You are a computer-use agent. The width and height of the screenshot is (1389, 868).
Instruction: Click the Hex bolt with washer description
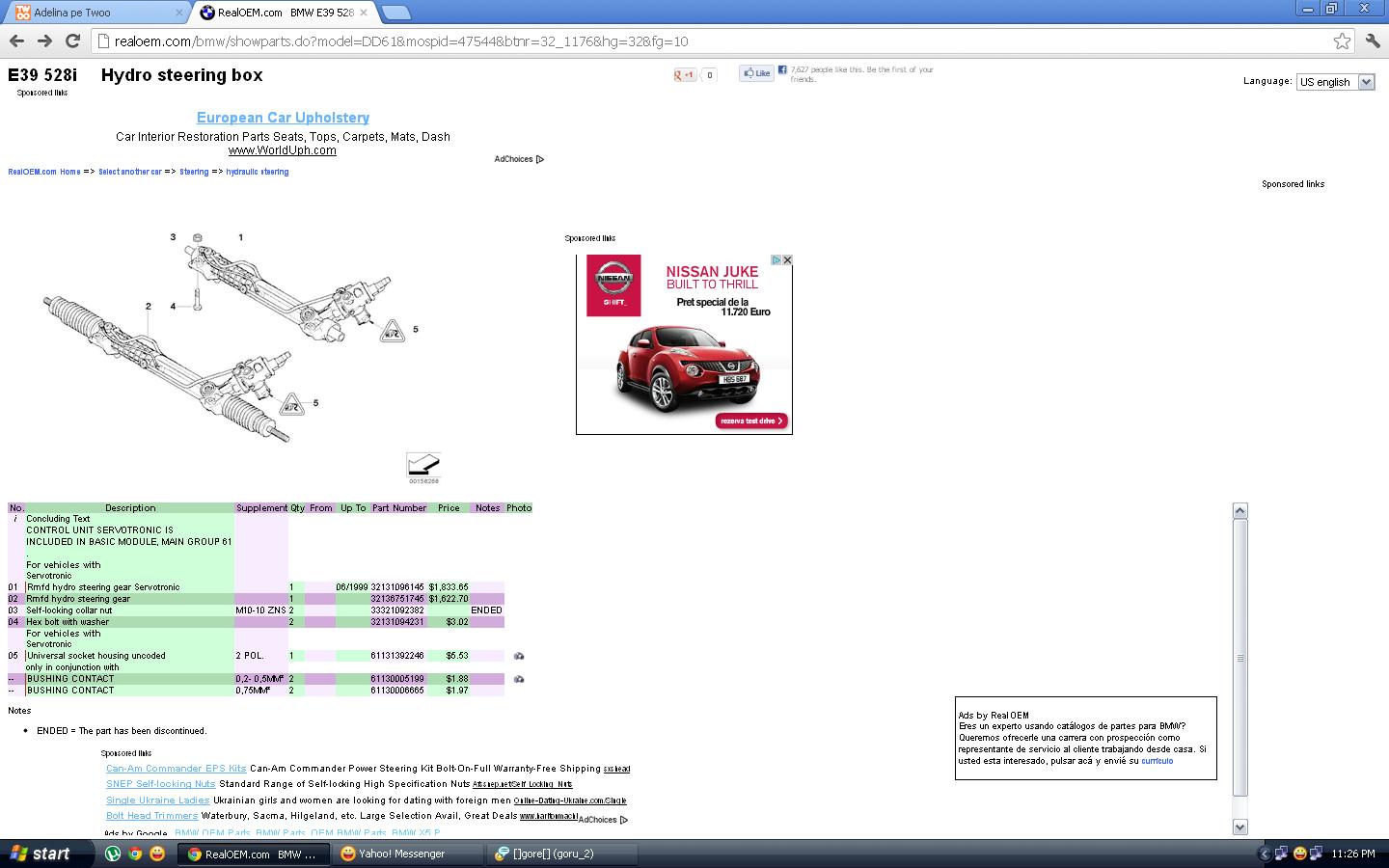pos(68,622)
